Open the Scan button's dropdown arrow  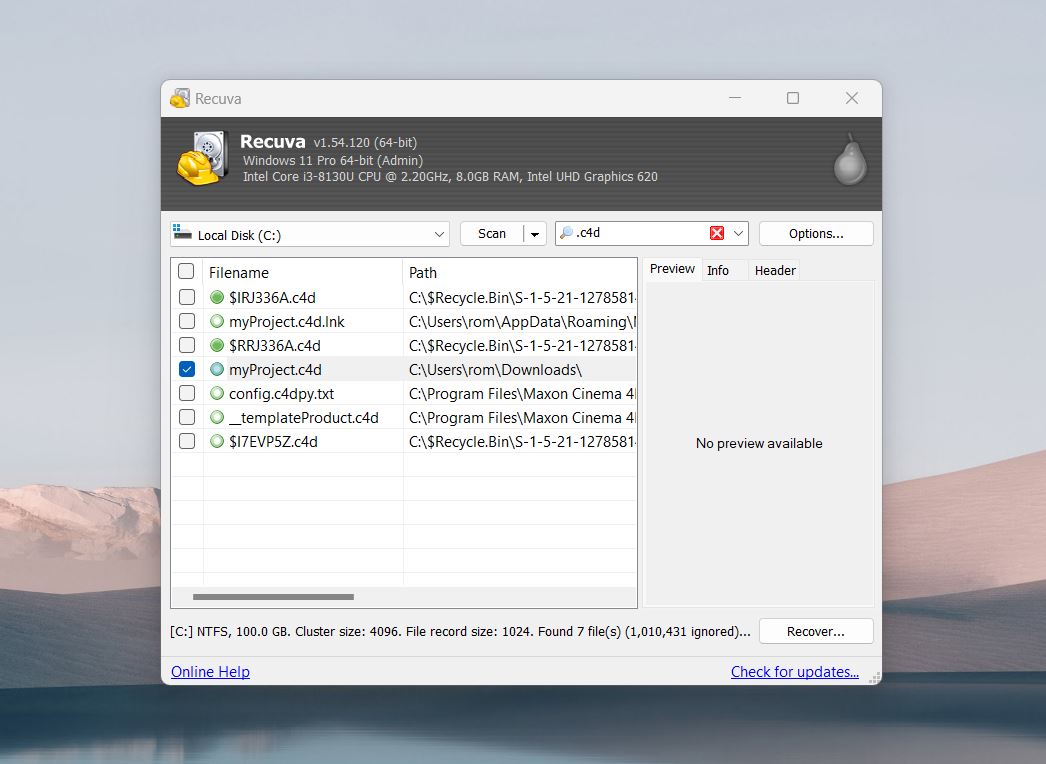(534, 234)
